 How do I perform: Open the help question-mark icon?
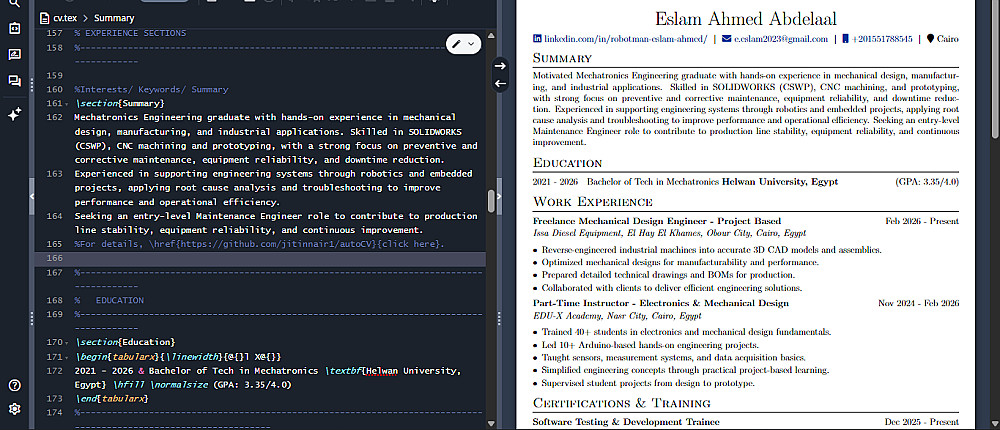pyautogui.click(x=14, y=385)
